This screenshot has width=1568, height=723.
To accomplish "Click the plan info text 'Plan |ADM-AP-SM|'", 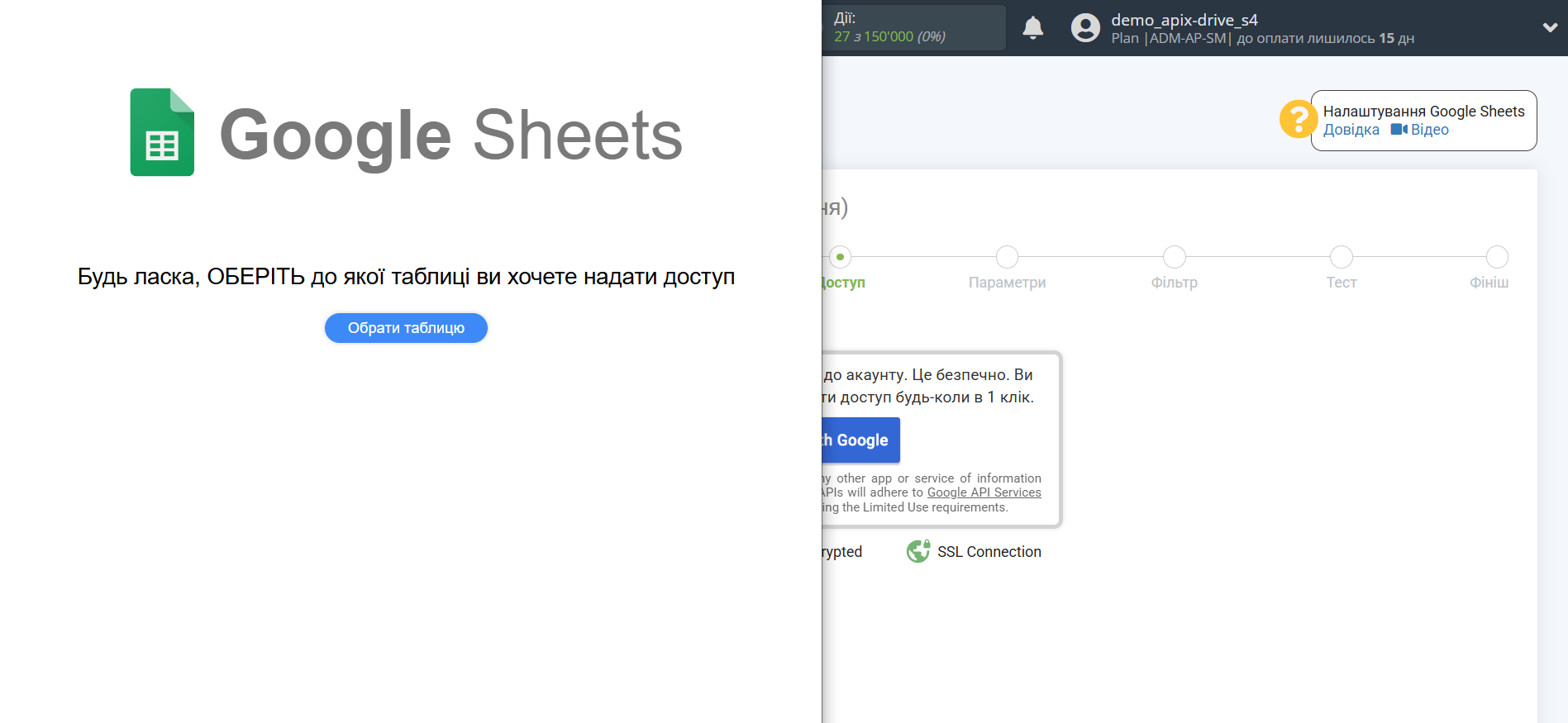I will pyautogui.click(x=1170, y=38).
